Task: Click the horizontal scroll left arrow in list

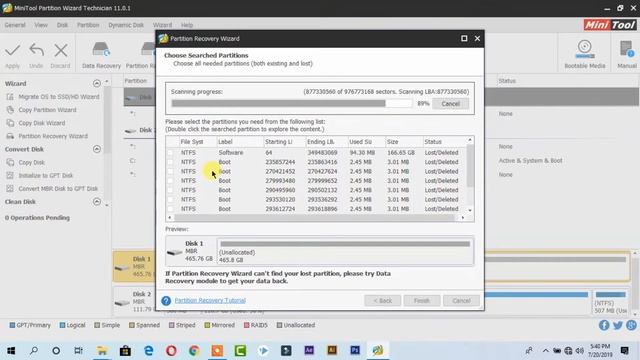Action: point(169,218)
